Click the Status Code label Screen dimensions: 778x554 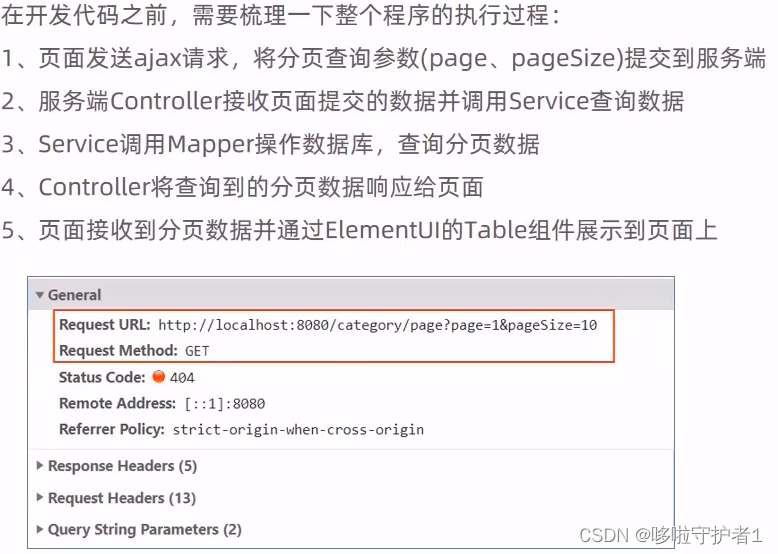[x=102, y=377]
